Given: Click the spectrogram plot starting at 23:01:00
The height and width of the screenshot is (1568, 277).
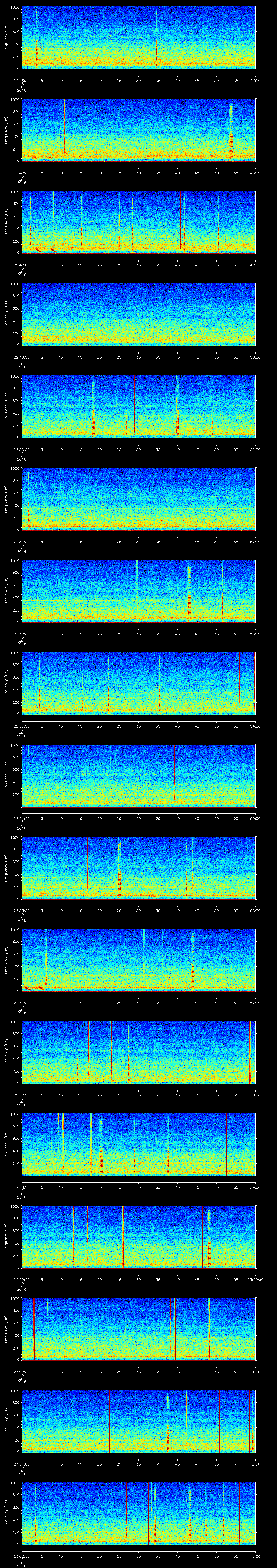Looking at the screenshot, I should click(x=138, y=1421).
